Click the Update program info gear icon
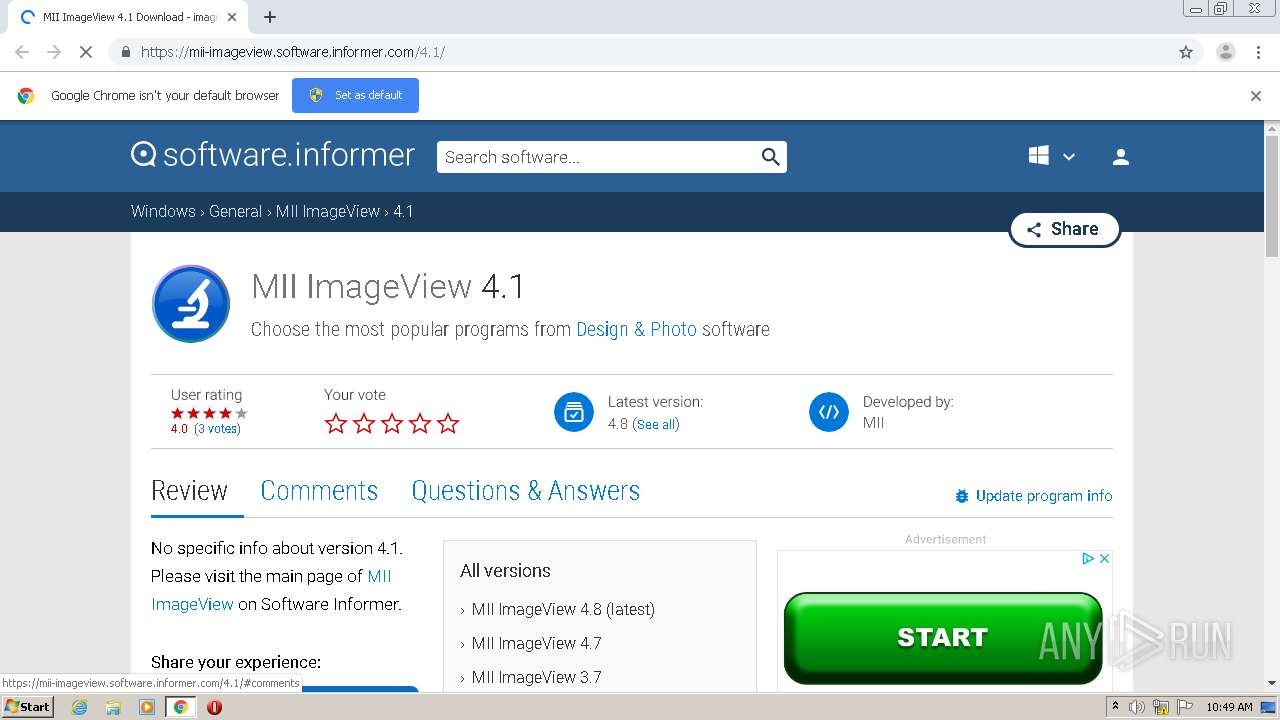This screenshot has height=720, width=1280. 962,496
